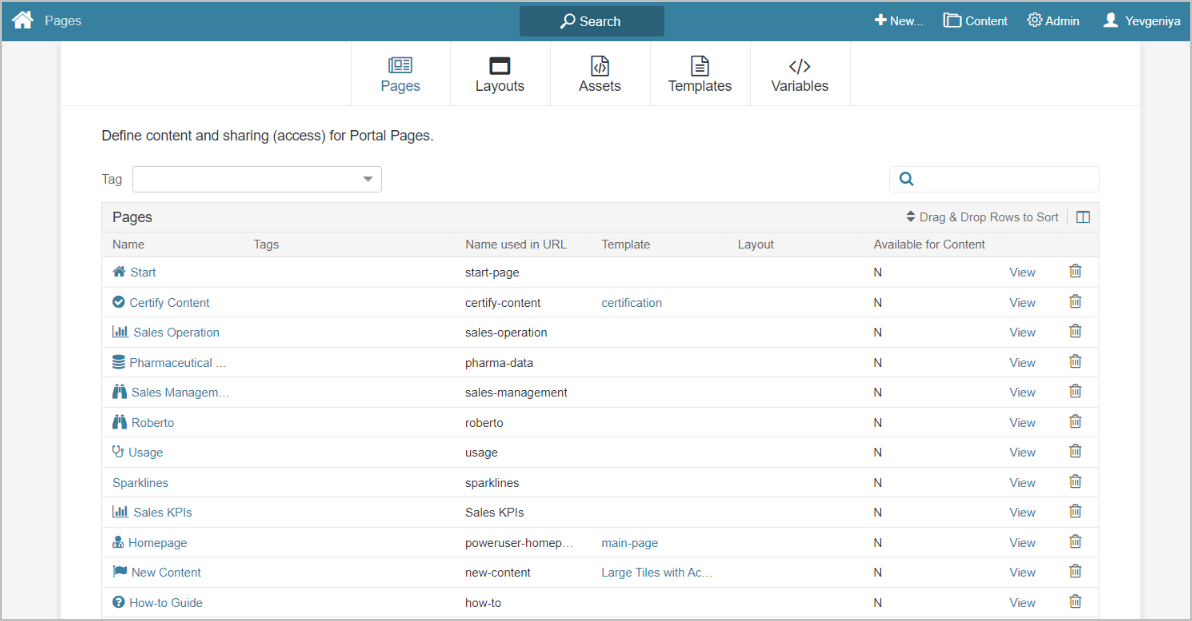Click trash icon for Certify Content row

[x=1075, y=301]
